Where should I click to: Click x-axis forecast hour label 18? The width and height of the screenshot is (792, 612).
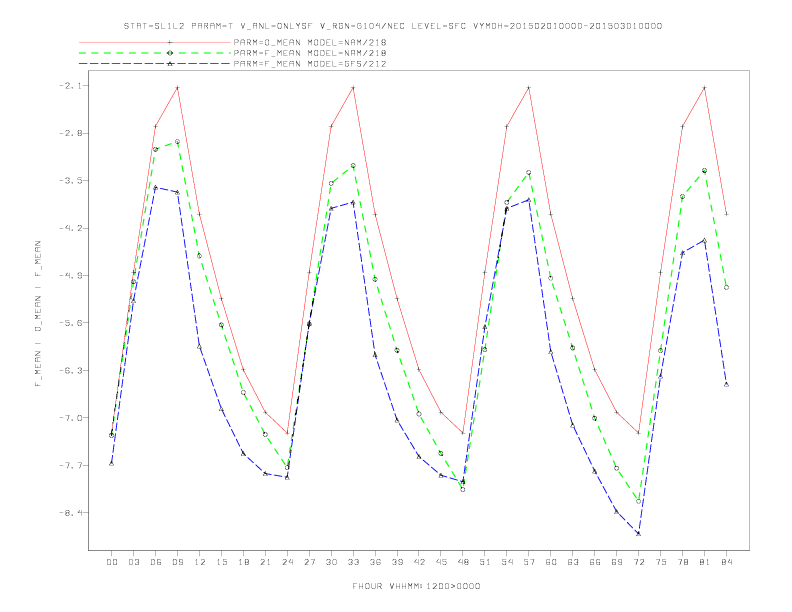click(243, 562)
